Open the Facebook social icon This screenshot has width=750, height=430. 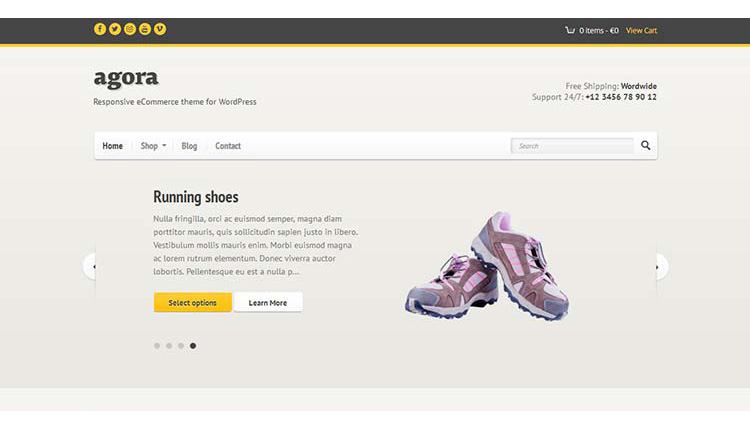tap(100, 29)
